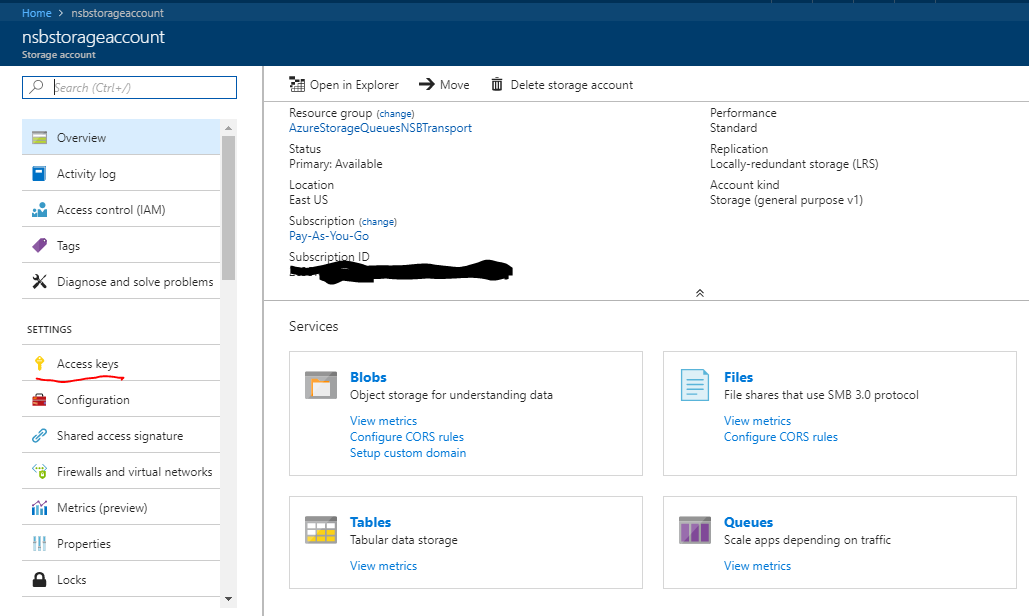Click the Diagnose and solve problems wrench icon
This screenshot has width=1029, height=616.
39,281
